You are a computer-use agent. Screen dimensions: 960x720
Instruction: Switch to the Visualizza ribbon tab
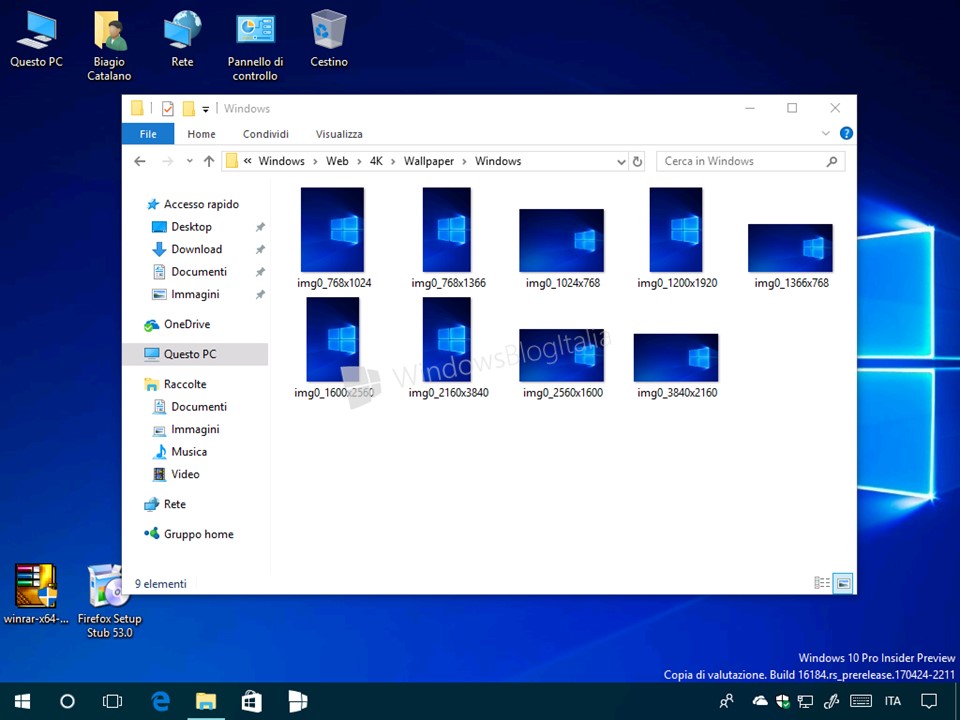point(339,134)
